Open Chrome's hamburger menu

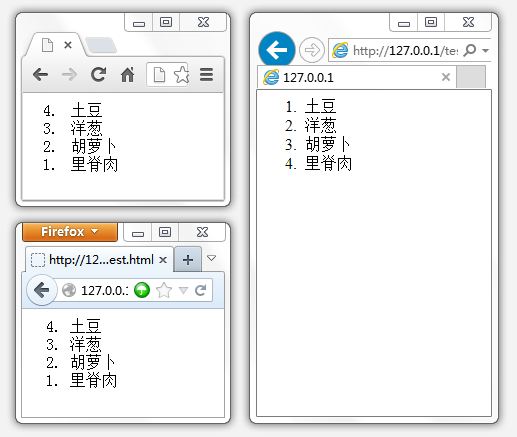206,74
